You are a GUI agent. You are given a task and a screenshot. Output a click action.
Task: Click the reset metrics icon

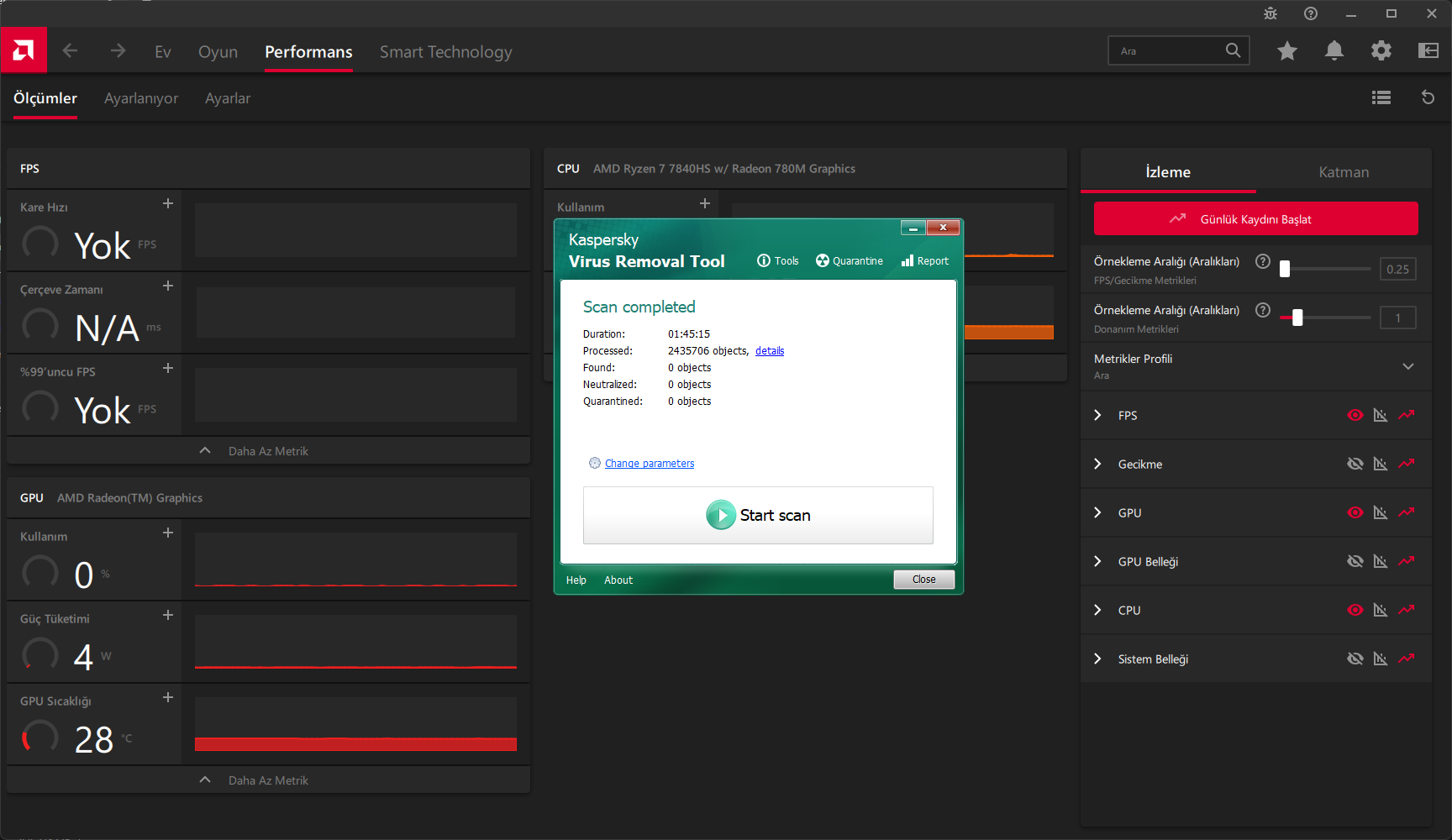coord(1428,97)
